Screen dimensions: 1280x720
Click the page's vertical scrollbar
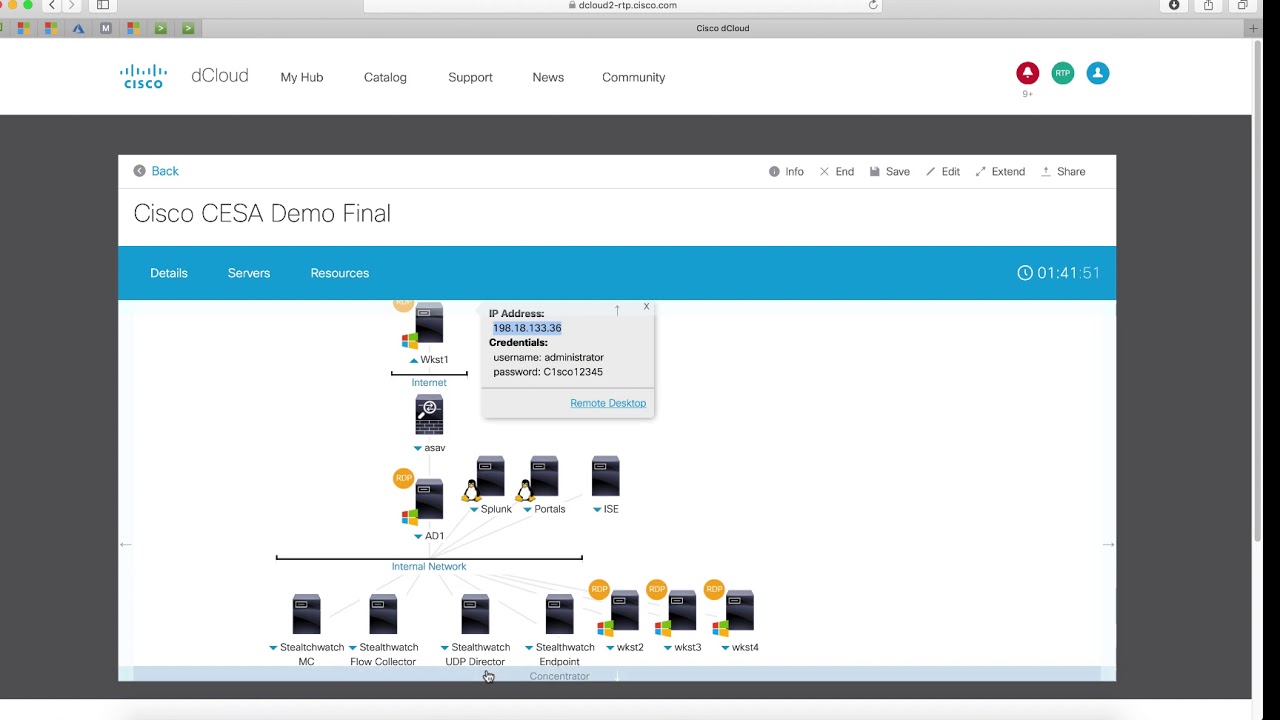[1258, 290]
